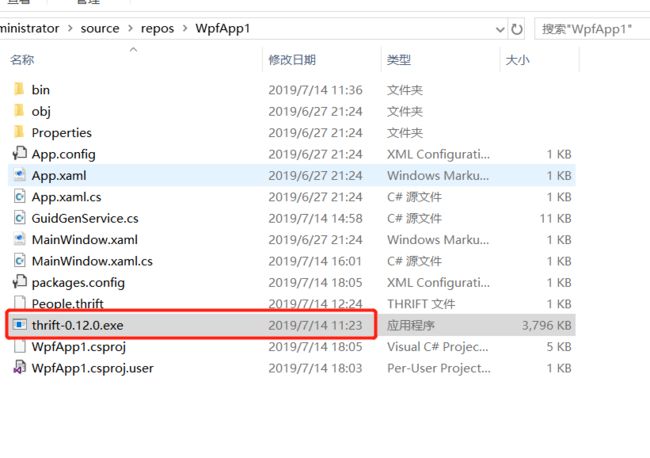Select the MainWindow.xaml.cs file name
The height and width of the screenshot is (458, 650).
(x=92, y=261)
